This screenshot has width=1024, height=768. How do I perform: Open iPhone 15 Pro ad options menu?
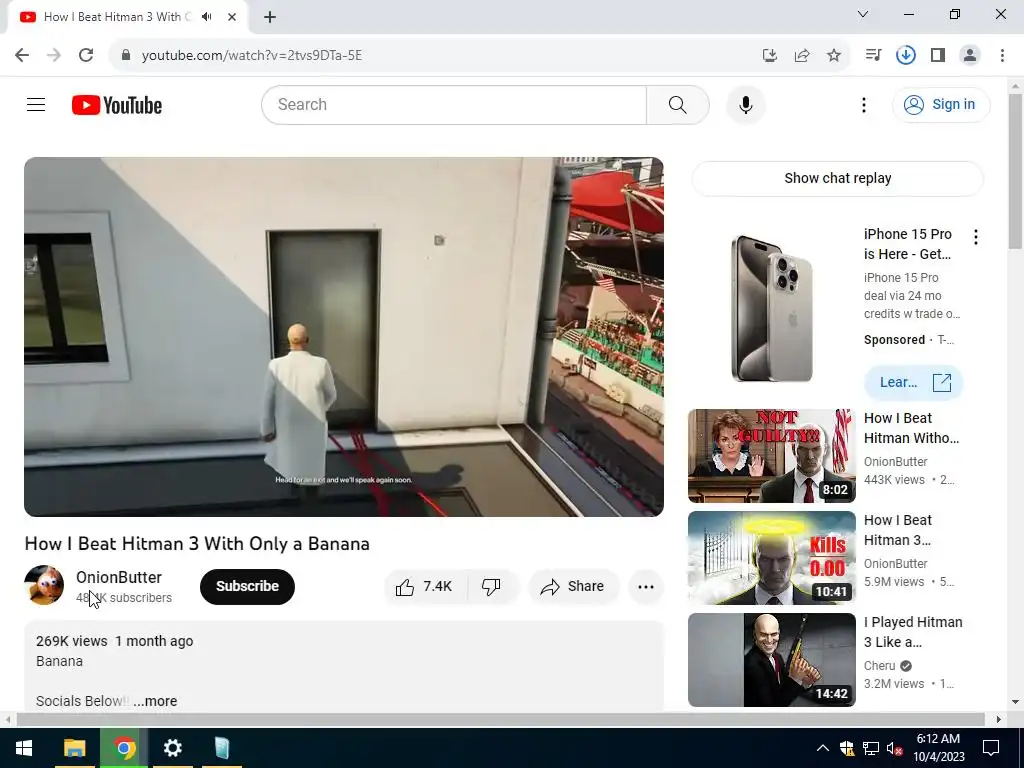pyautogui.click(x=976, y=237)
